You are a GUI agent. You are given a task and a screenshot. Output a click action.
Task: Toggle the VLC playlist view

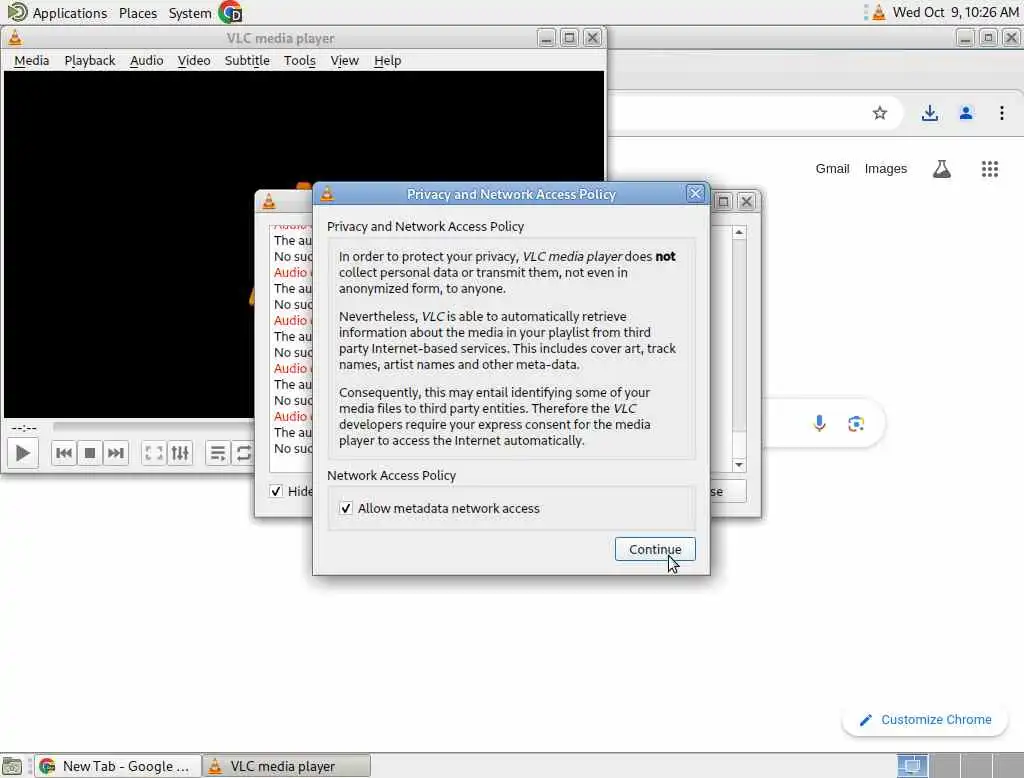tap(217, 453)
